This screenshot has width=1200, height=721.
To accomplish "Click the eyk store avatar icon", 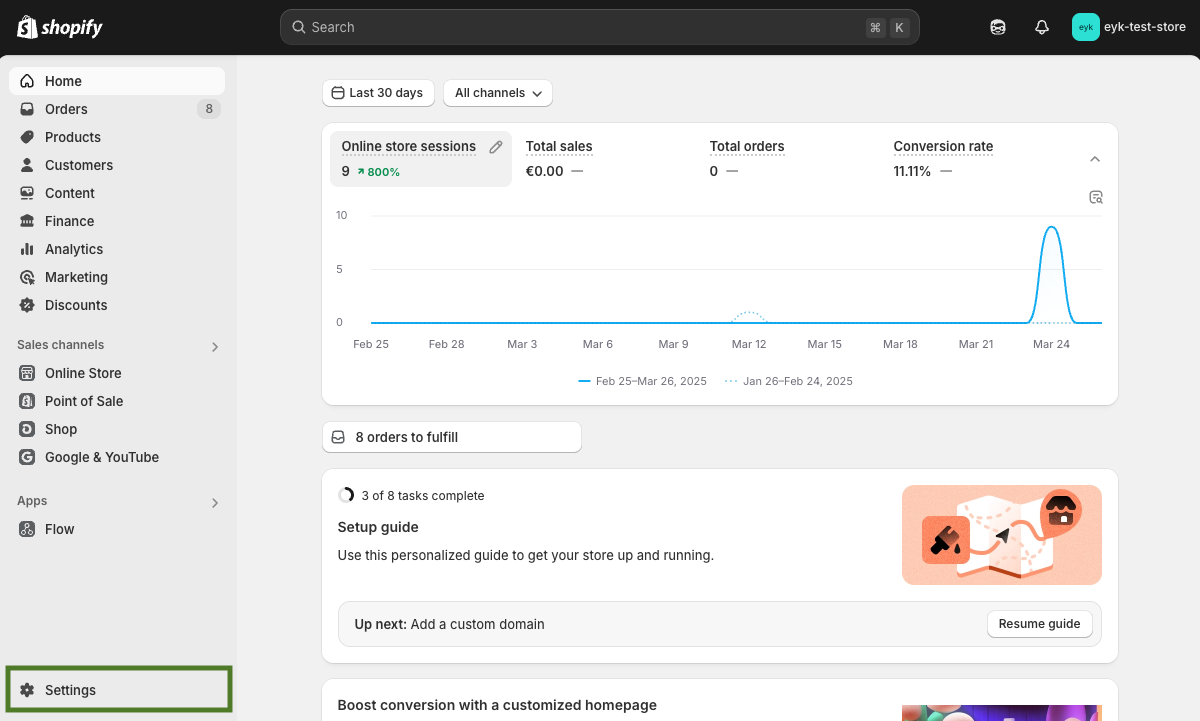I will 1085,27.
